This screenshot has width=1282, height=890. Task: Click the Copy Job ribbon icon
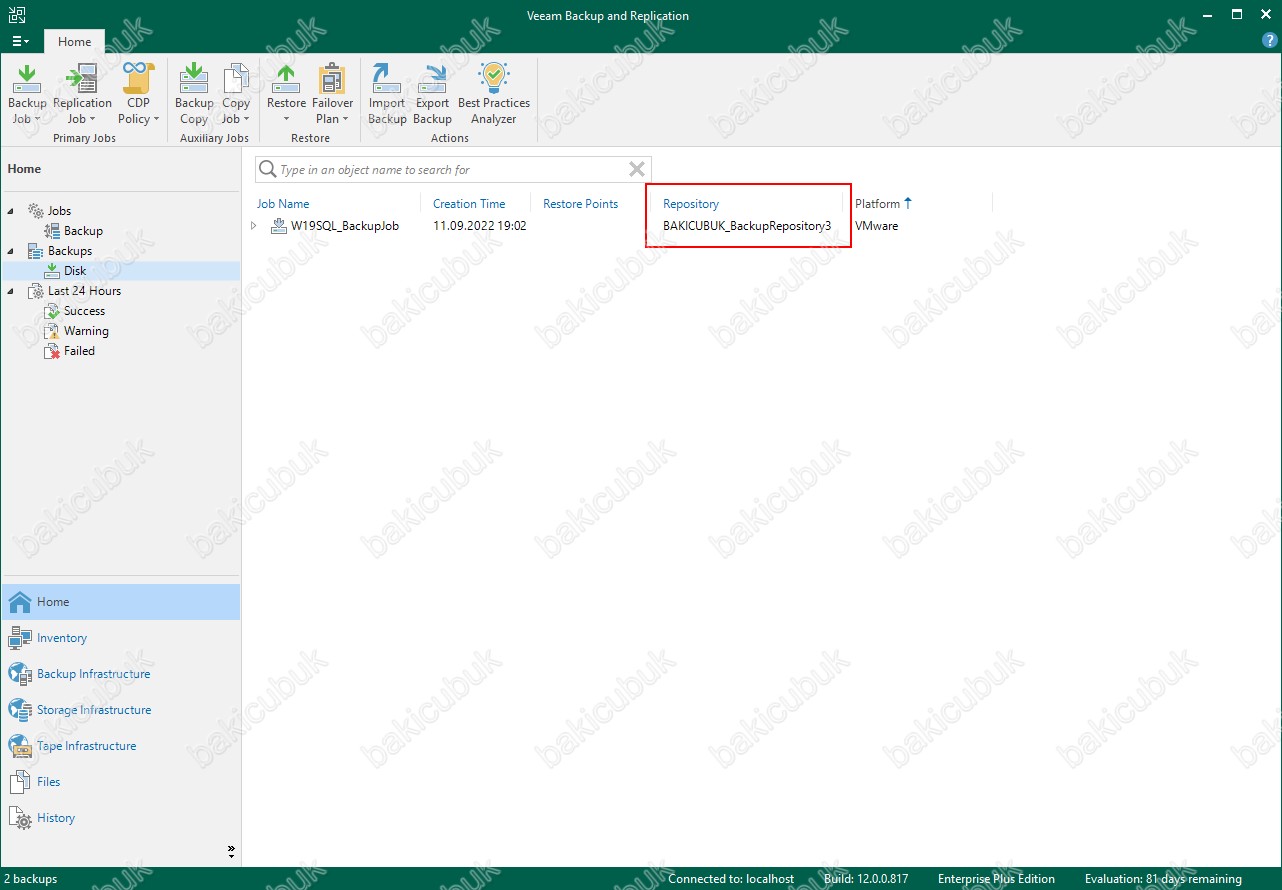[236, 78]
